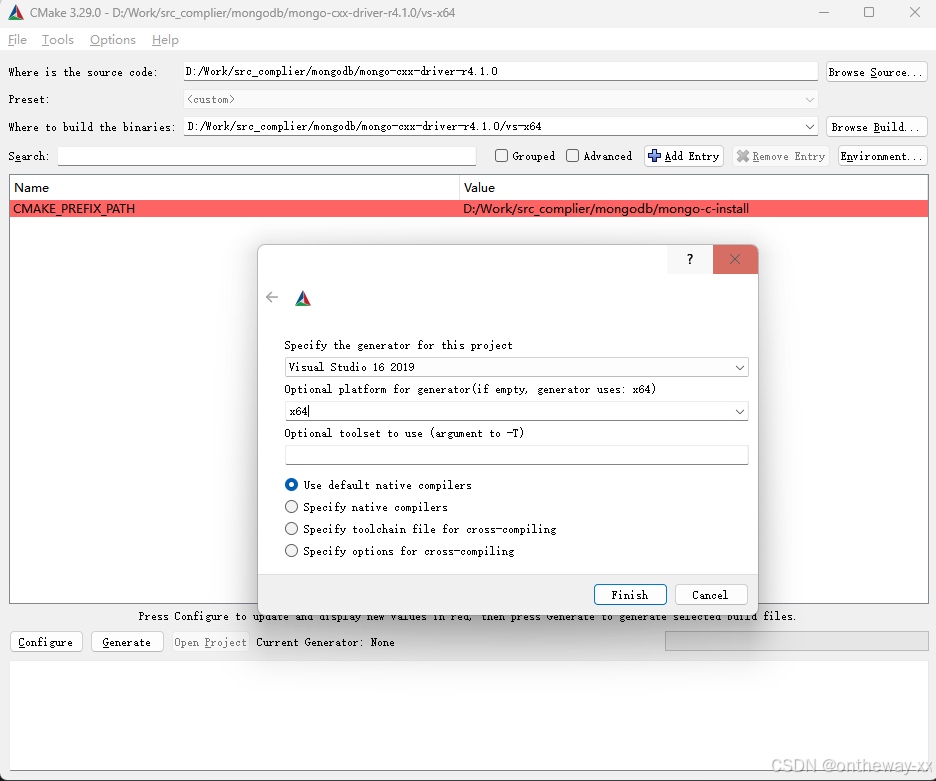This screenshot has height=781, width=936.
Task: Select the CMAKE_PREFIX_PATH name cell
Action: [x=235, y=208]
